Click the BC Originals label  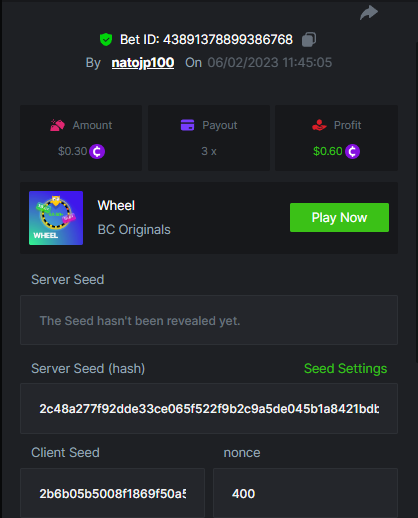pyautogui.click(x=134, y=230)
